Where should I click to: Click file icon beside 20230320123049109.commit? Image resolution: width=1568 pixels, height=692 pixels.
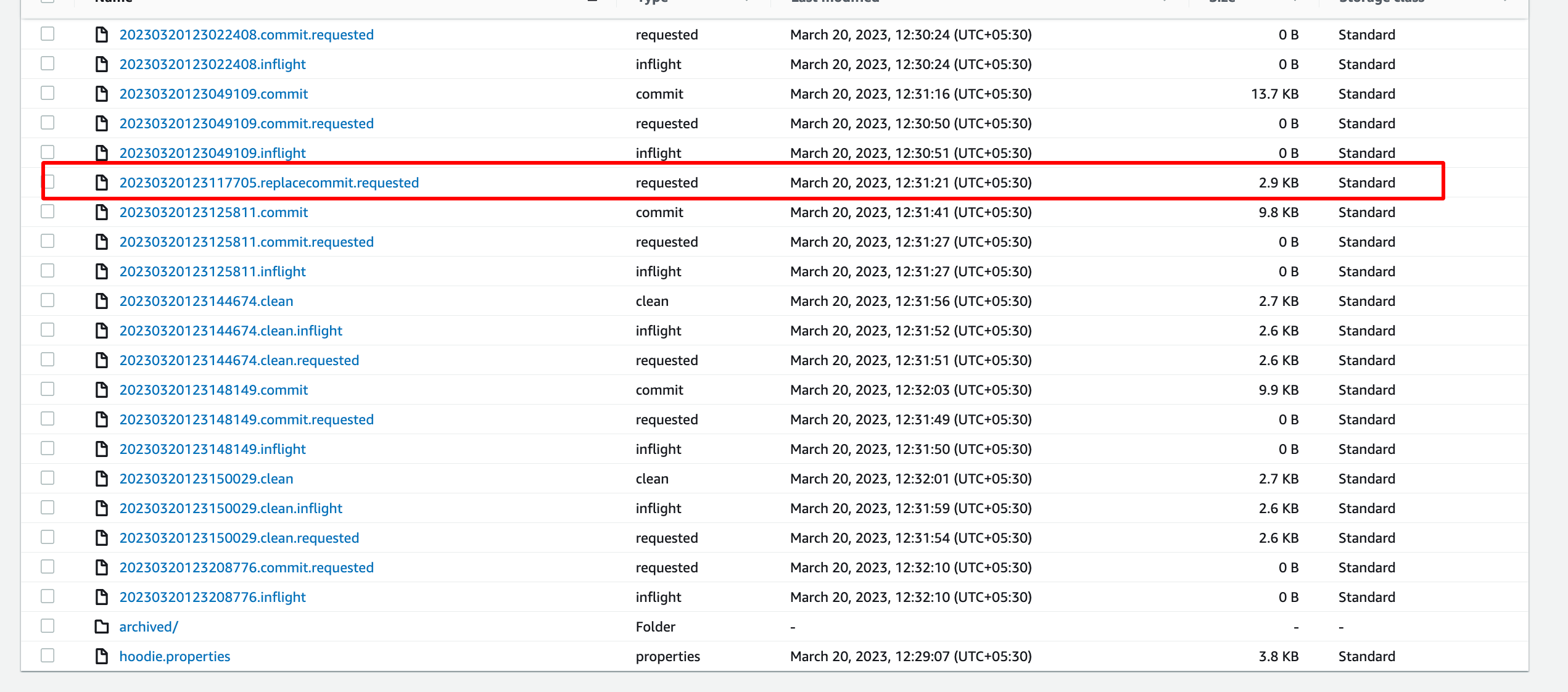[102, 94]
